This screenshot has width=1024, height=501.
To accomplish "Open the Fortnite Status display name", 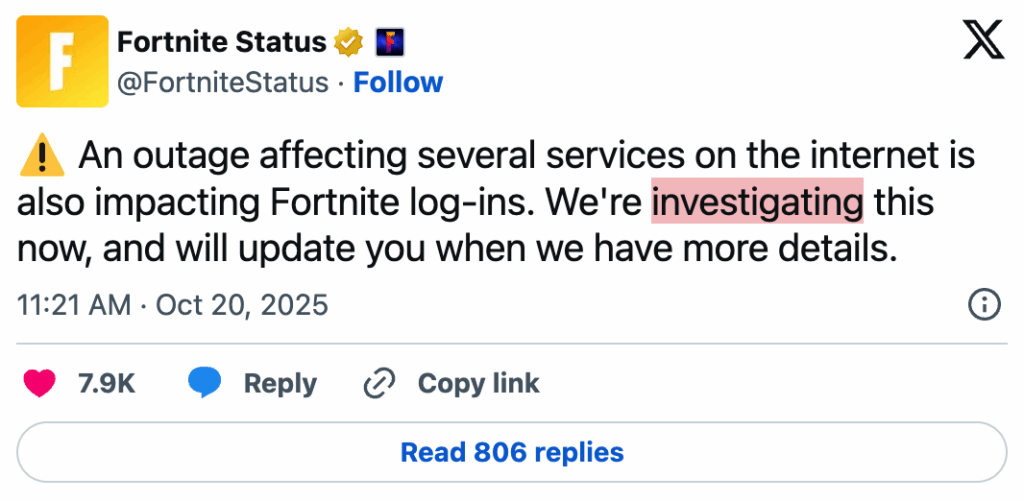I will (221, 42).
